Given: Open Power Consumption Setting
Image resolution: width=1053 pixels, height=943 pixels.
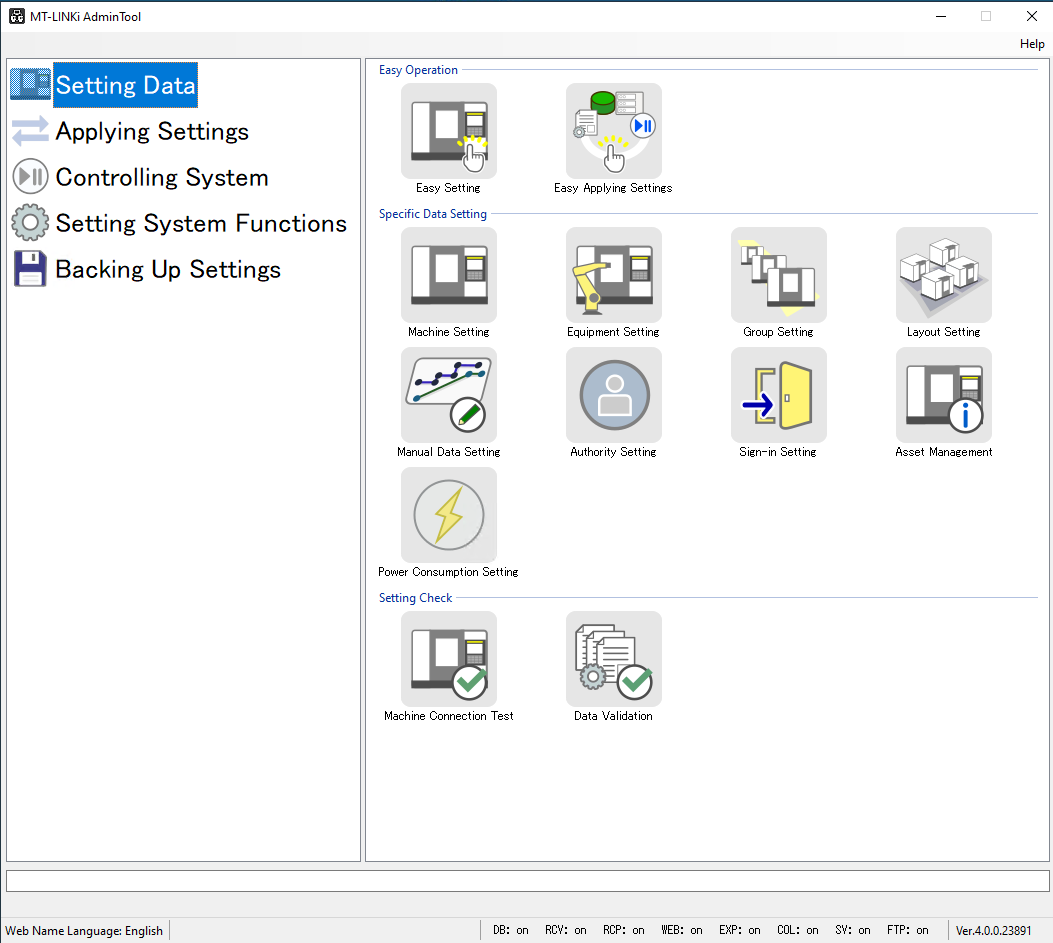Looking at the screenshot, I should click(449, 515).
